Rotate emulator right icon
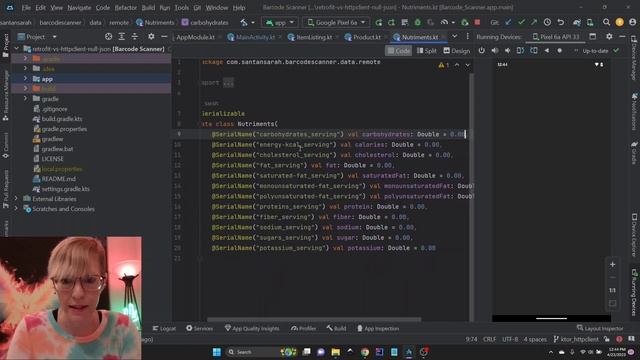The width and height of the screenshot is (640, 360). (533, 51)
